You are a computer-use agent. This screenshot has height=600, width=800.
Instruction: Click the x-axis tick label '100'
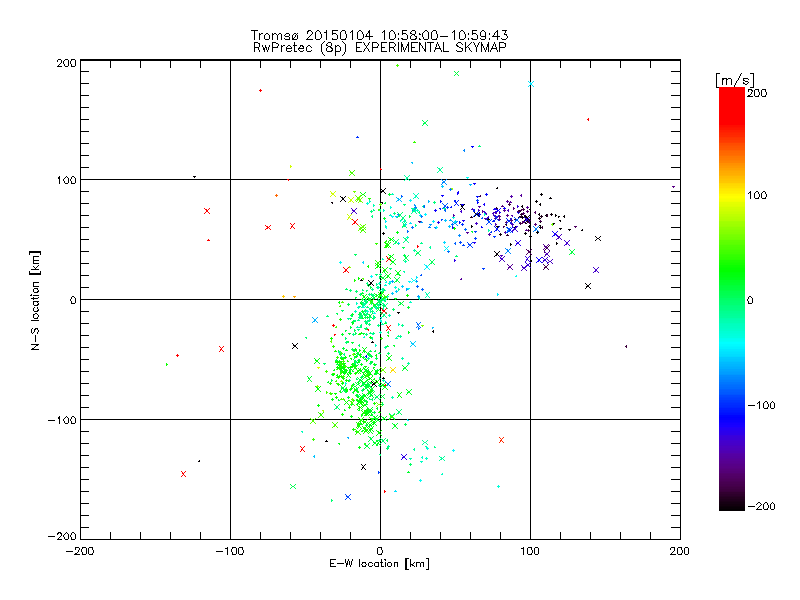(530, 551)
